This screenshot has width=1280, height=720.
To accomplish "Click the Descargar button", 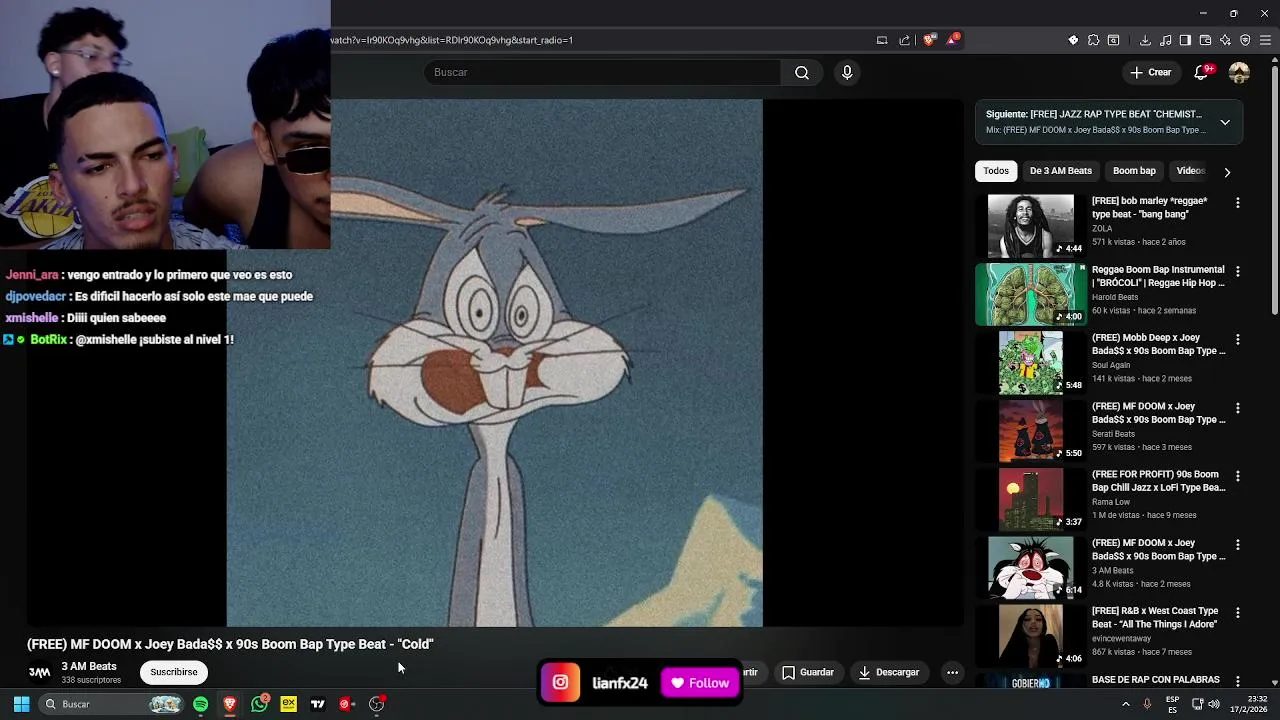I will pos(889,673).
